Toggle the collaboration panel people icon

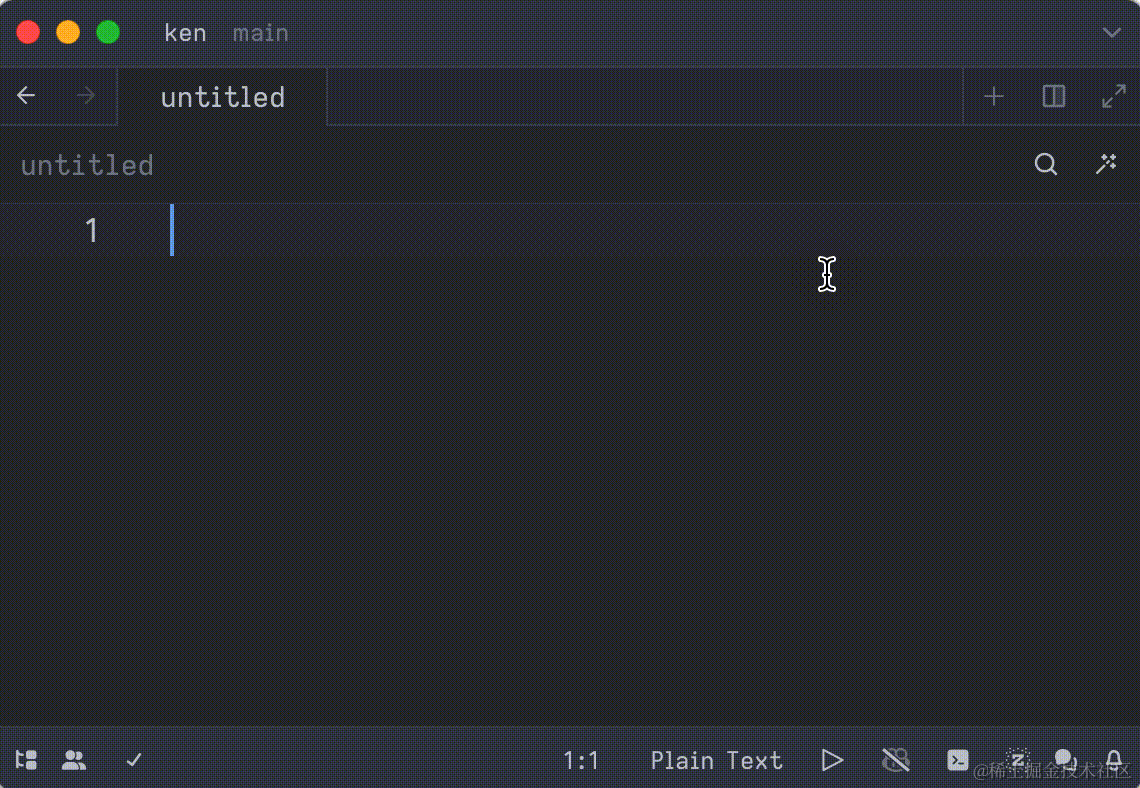74,760
